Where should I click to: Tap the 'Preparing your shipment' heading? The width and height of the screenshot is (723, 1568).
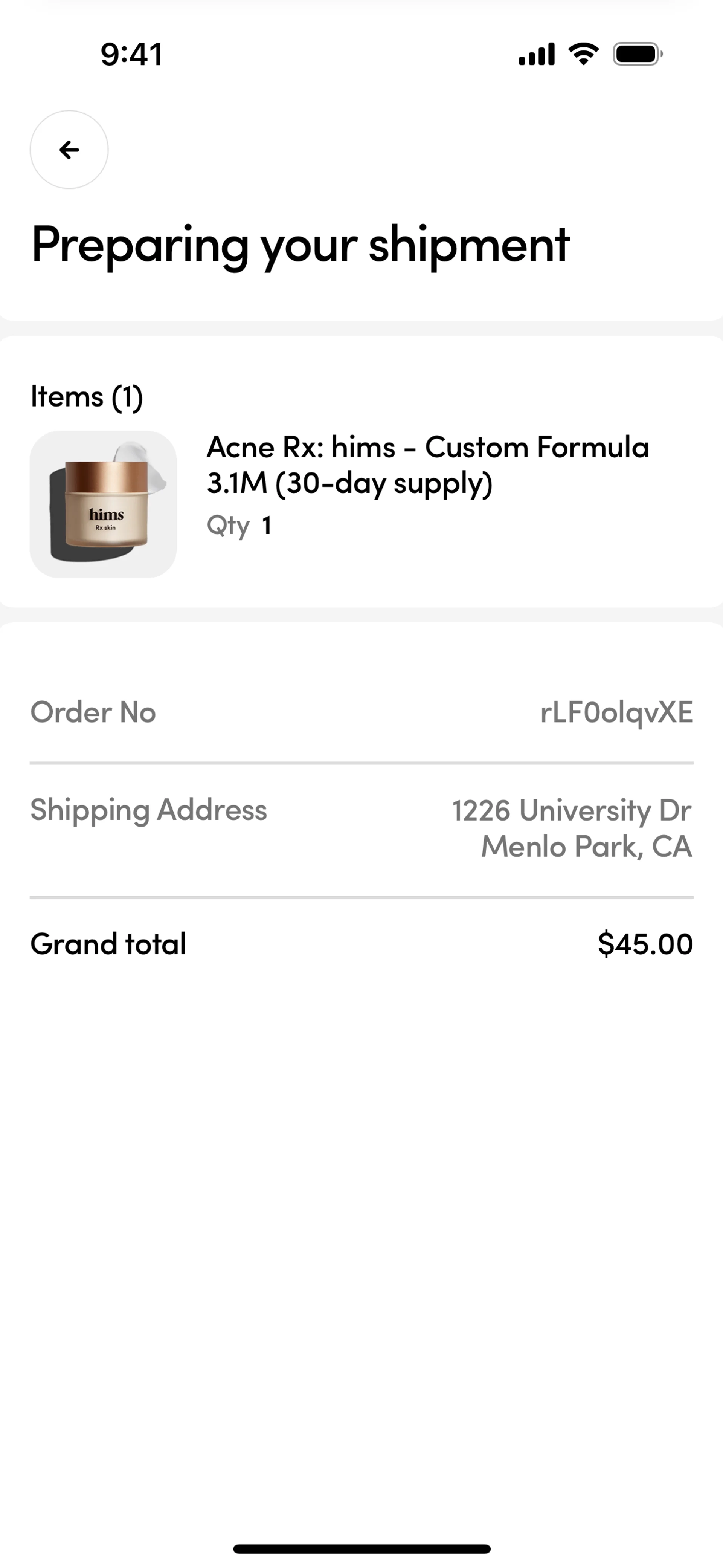point(300,245)
